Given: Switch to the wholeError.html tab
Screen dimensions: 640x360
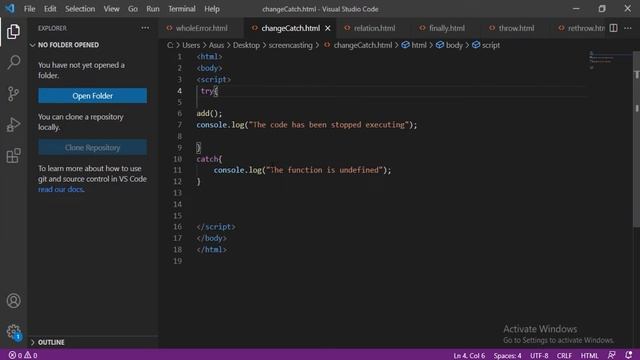Looking at the screenshot, I should [x=201, y=28].
